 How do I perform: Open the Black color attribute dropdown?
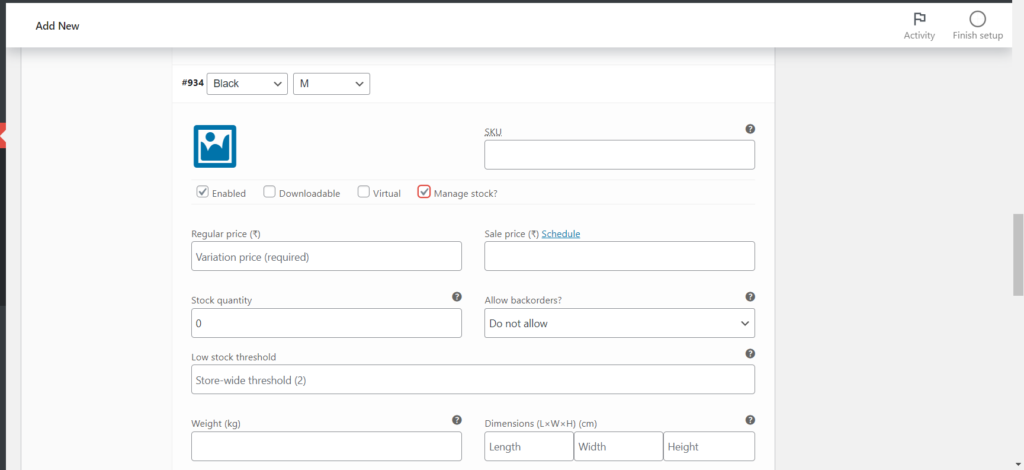[248, 84]
